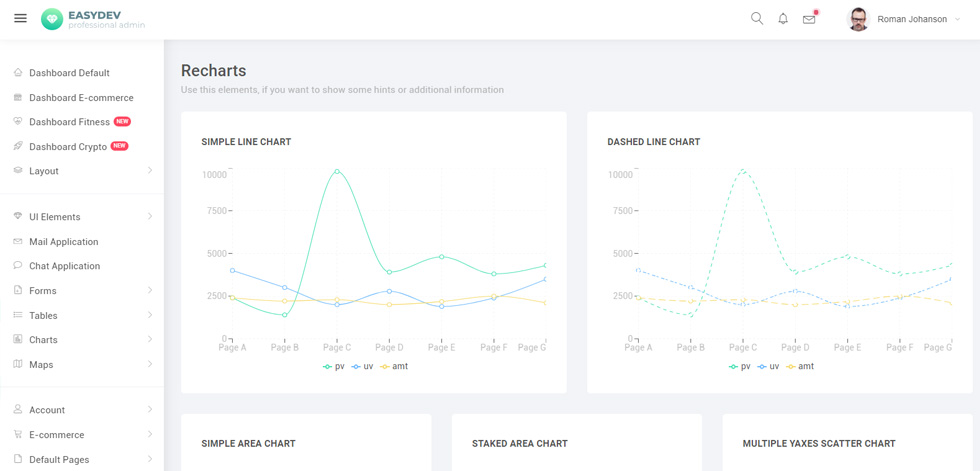The height and width of the screenshot is (471, 980).
Task: Click the Layout layers icon
Action: pos(18,171)
